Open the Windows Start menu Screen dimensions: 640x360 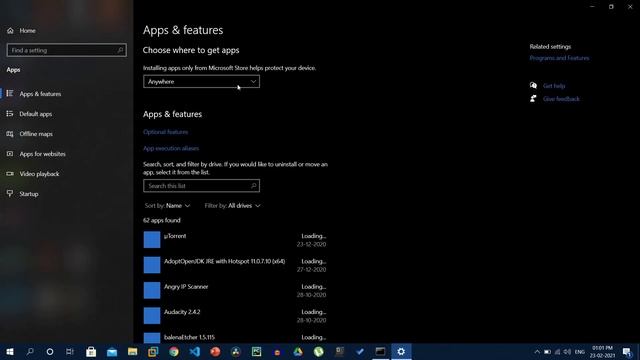[10, 351]
